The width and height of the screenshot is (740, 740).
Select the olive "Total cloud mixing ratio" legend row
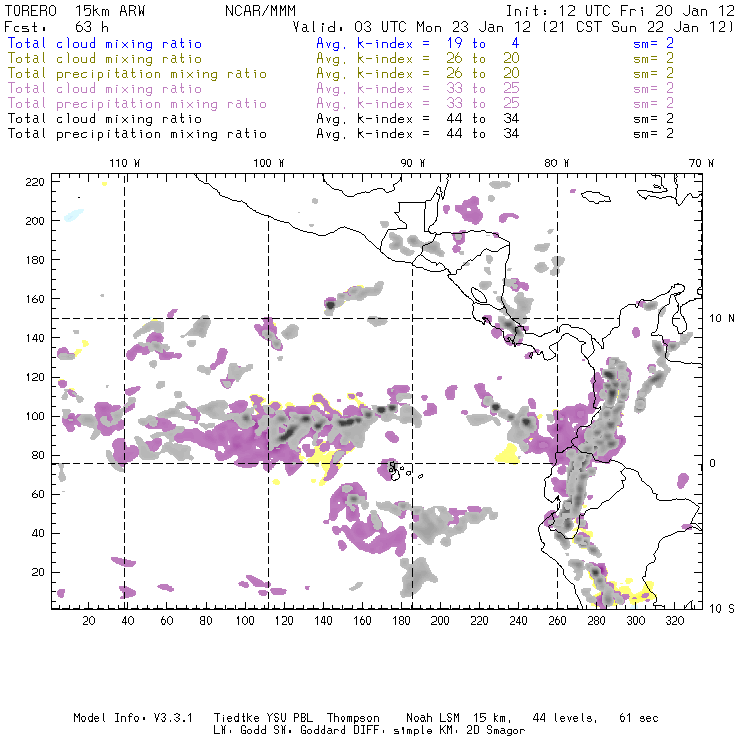tap(340, 59)
